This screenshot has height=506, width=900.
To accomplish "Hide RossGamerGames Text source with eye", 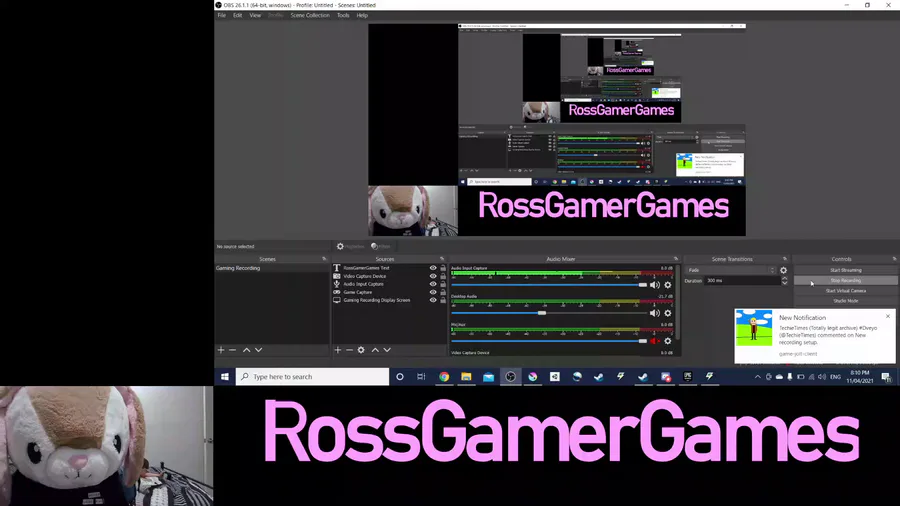I will pos(433,268).
